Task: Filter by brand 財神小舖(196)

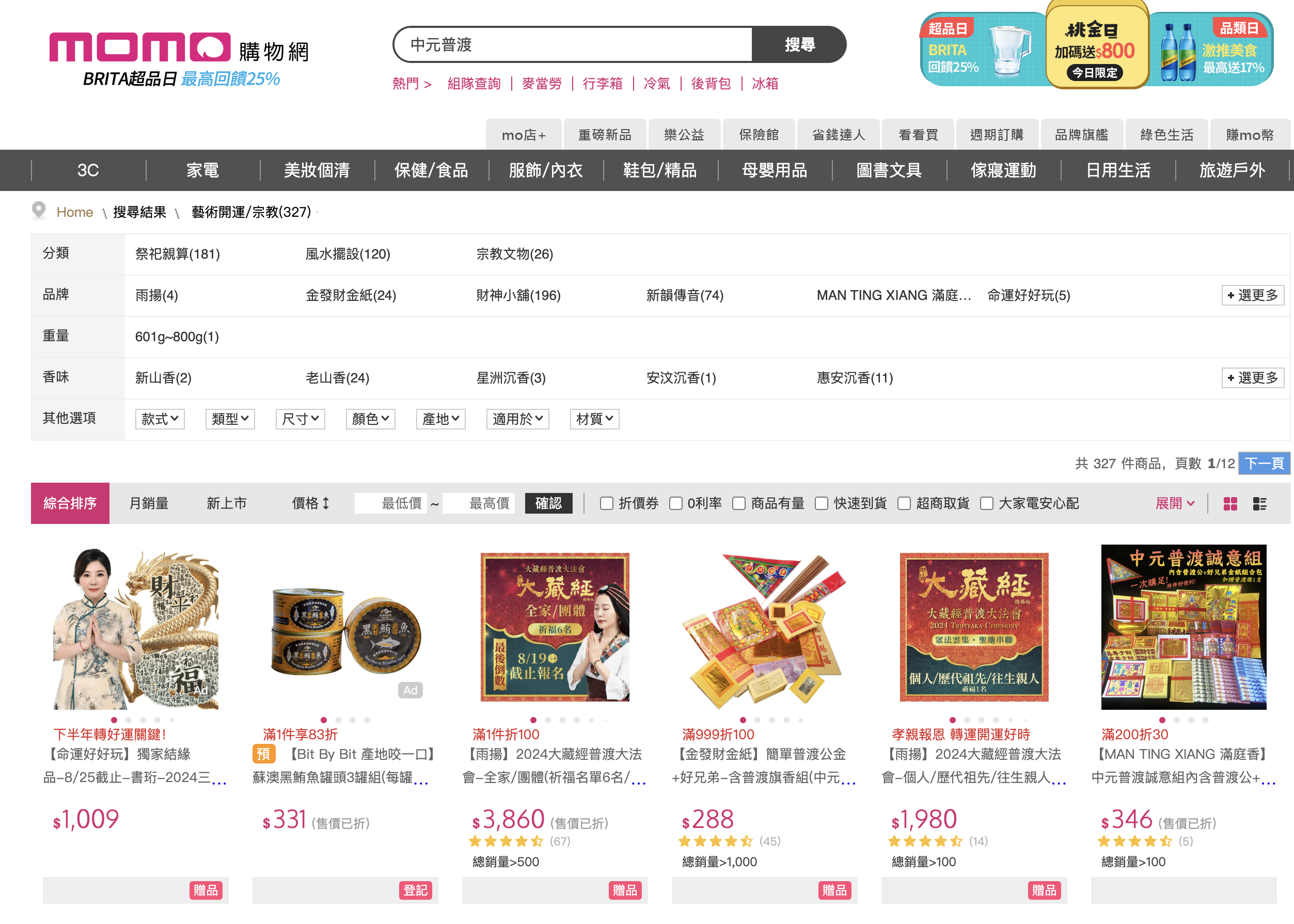Action: click(x=518, y=295)
